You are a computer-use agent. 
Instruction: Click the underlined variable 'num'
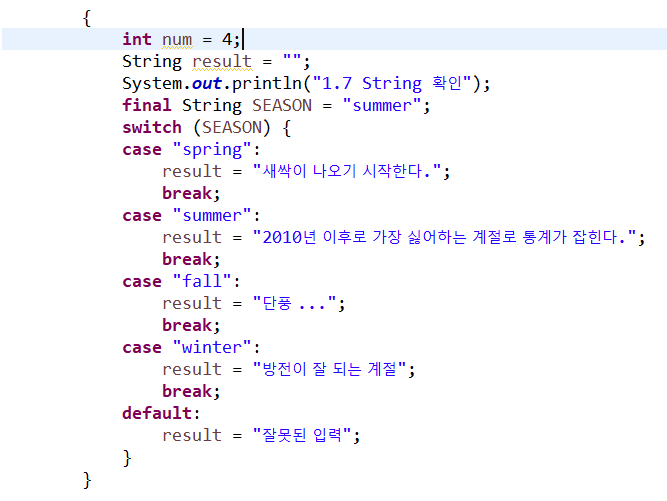tap(177, 40)
